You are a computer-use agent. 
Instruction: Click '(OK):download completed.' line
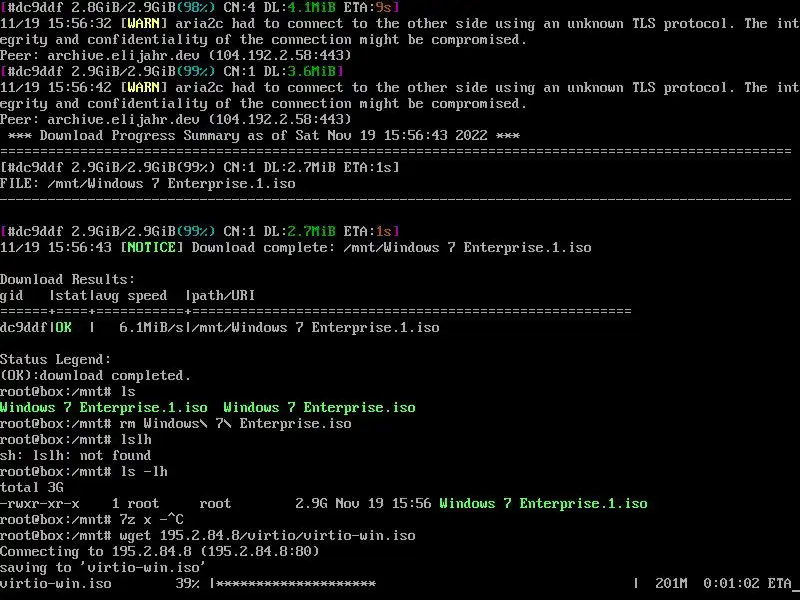(x=95, y=376)
